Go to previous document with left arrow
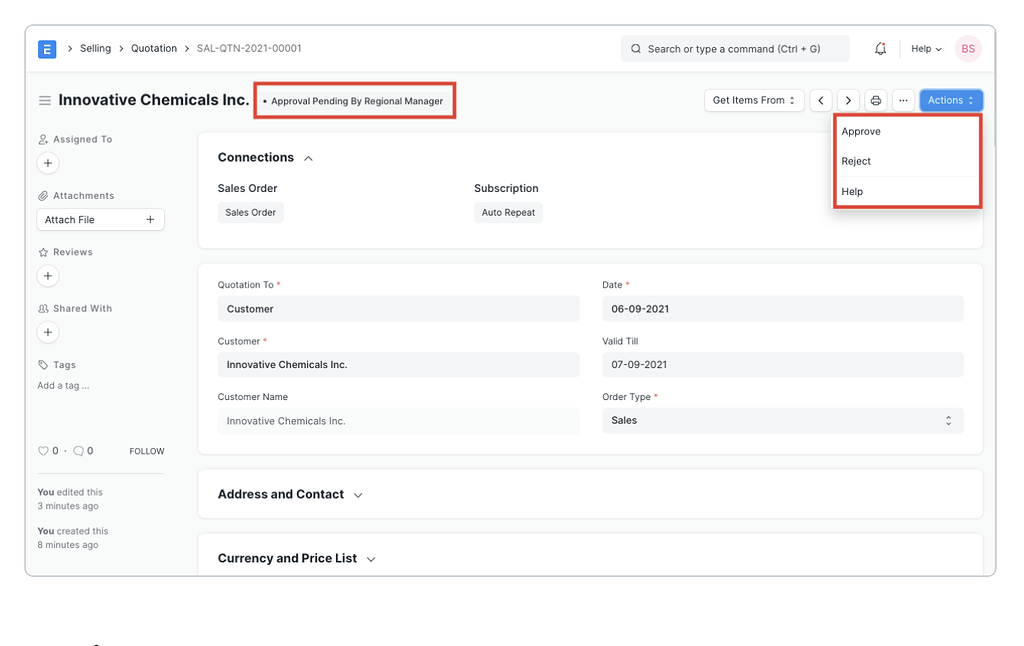The image size is (1024, 646). 821,100
